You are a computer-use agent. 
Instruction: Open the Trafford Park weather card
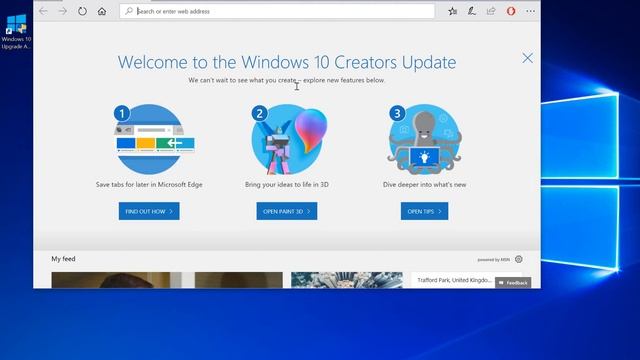(467, 280)
